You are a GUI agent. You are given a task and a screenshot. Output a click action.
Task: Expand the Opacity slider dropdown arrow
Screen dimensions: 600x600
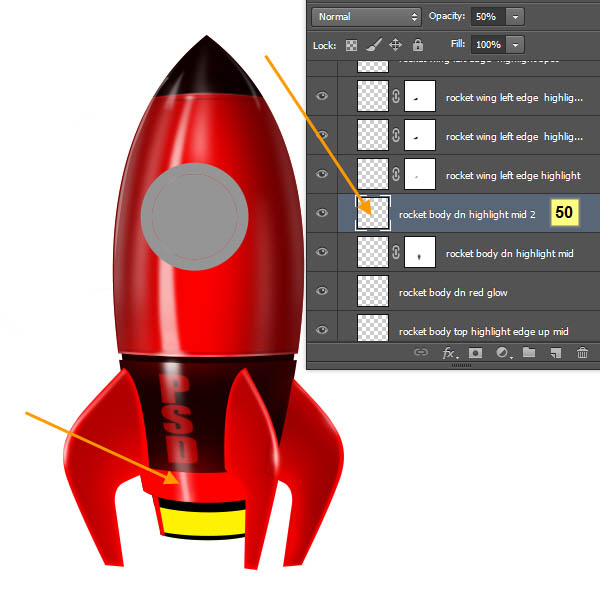[x=515, y=17]
